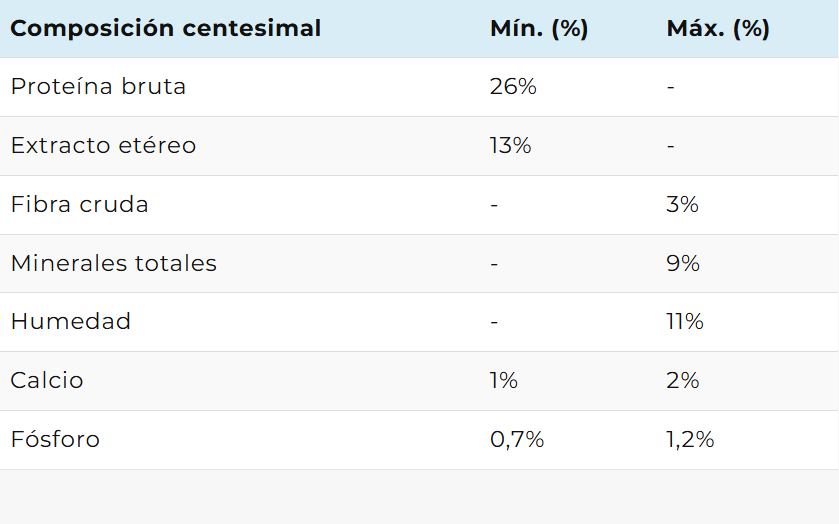Screen dimensions: 839x524
Task: Click the 0,7% minimum value for Fósforo
Action: [x=517, y=440]
